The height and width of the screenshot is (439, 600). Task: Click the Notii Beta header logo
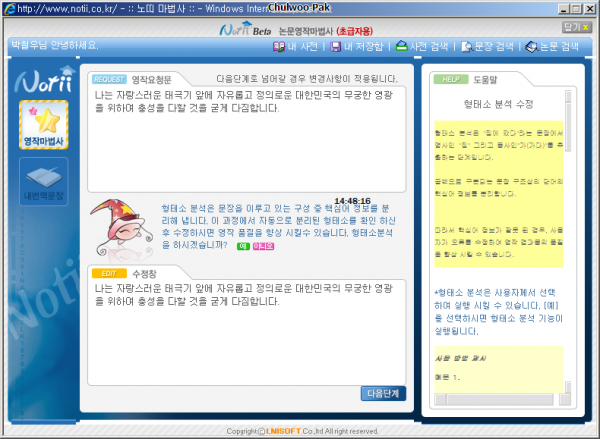tap(245, 29)
